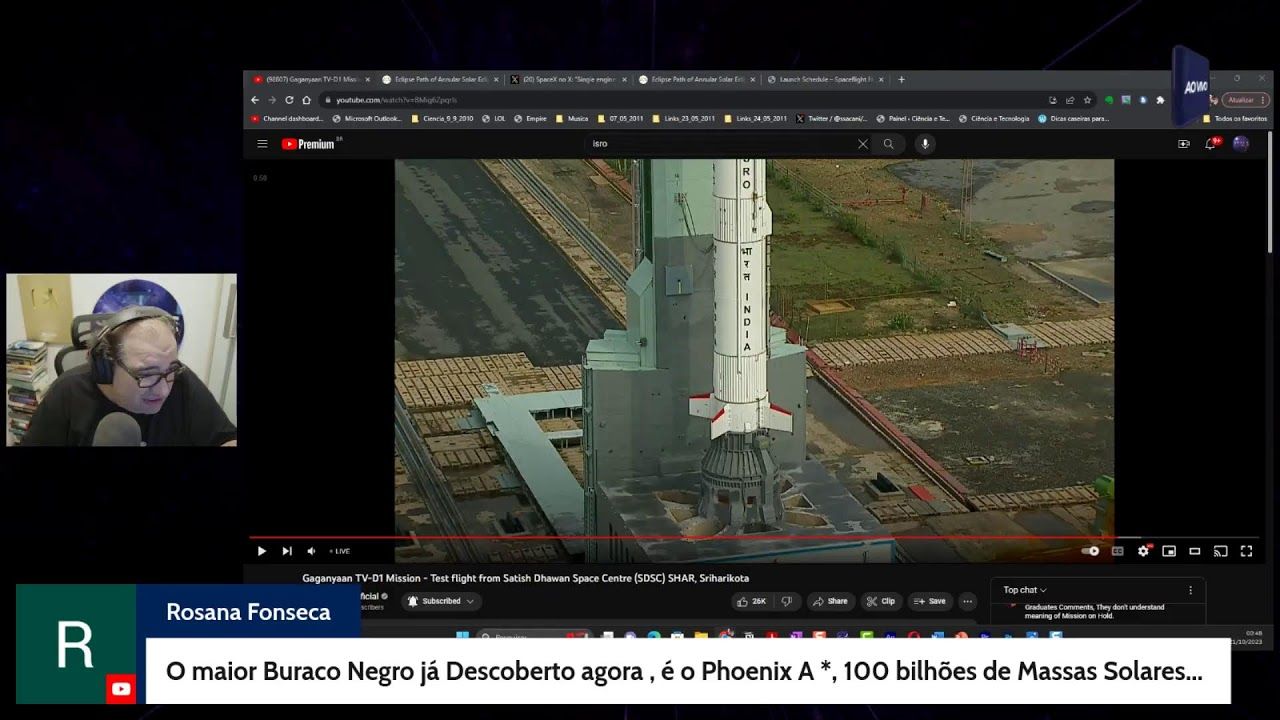The width and height of the screenshot is (1280, 720).
Task: Open the player Settings gear
Action: (1141, 551)
